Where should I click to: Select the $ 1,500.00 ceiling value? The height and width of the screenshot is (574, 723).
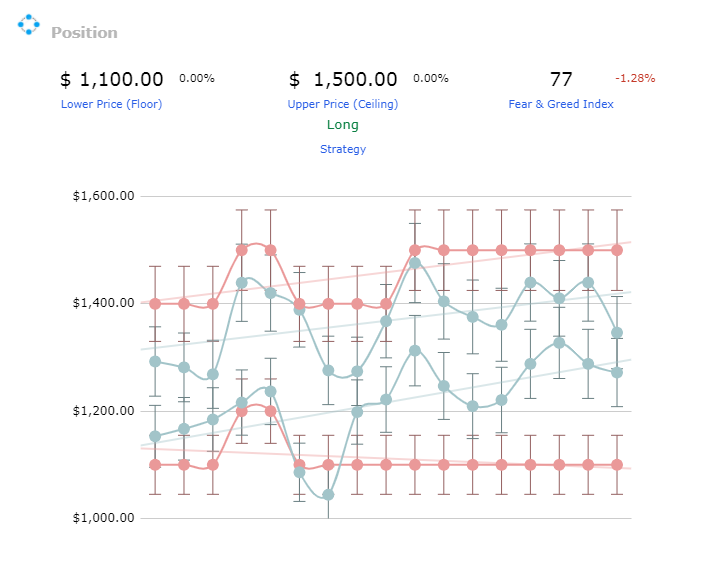click(x=343, y=79)
